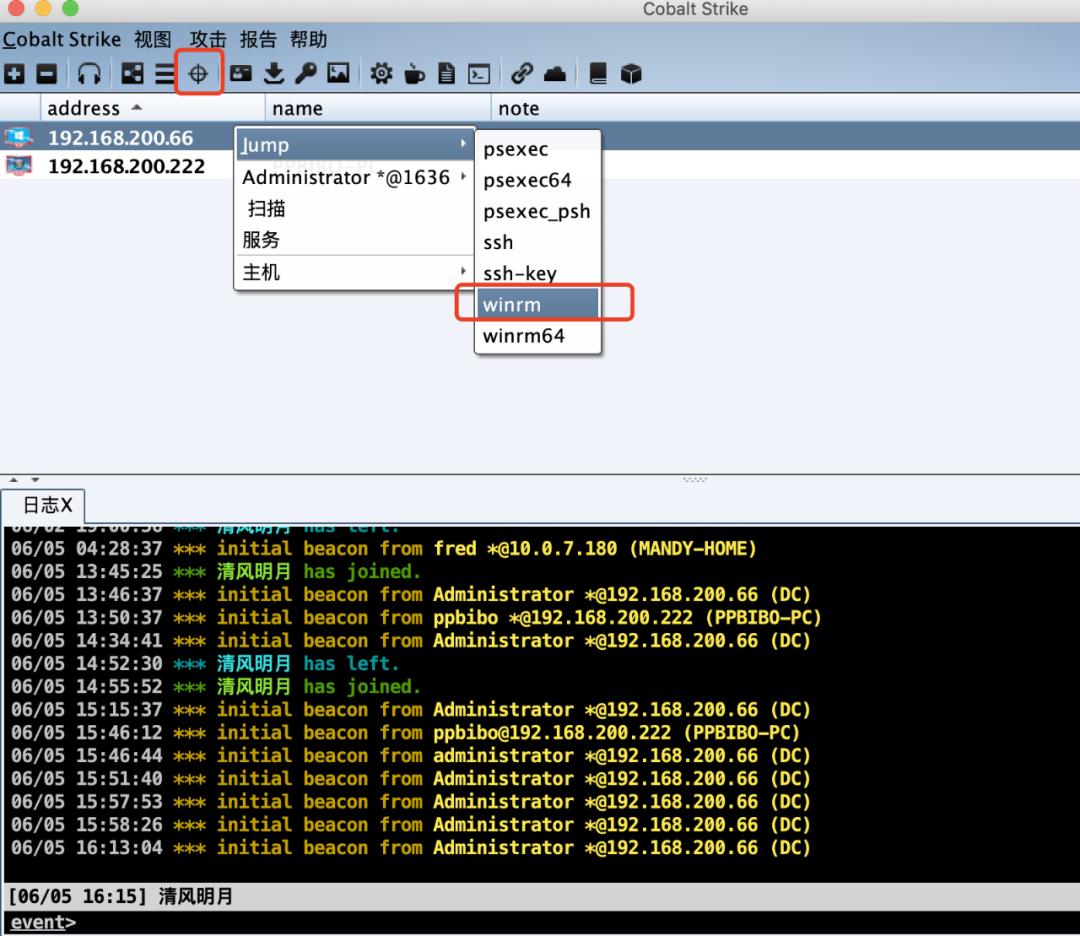This screenshot has width=1080, height=936.
Task: Select Jump in the context menu
Action: point(355,145)
